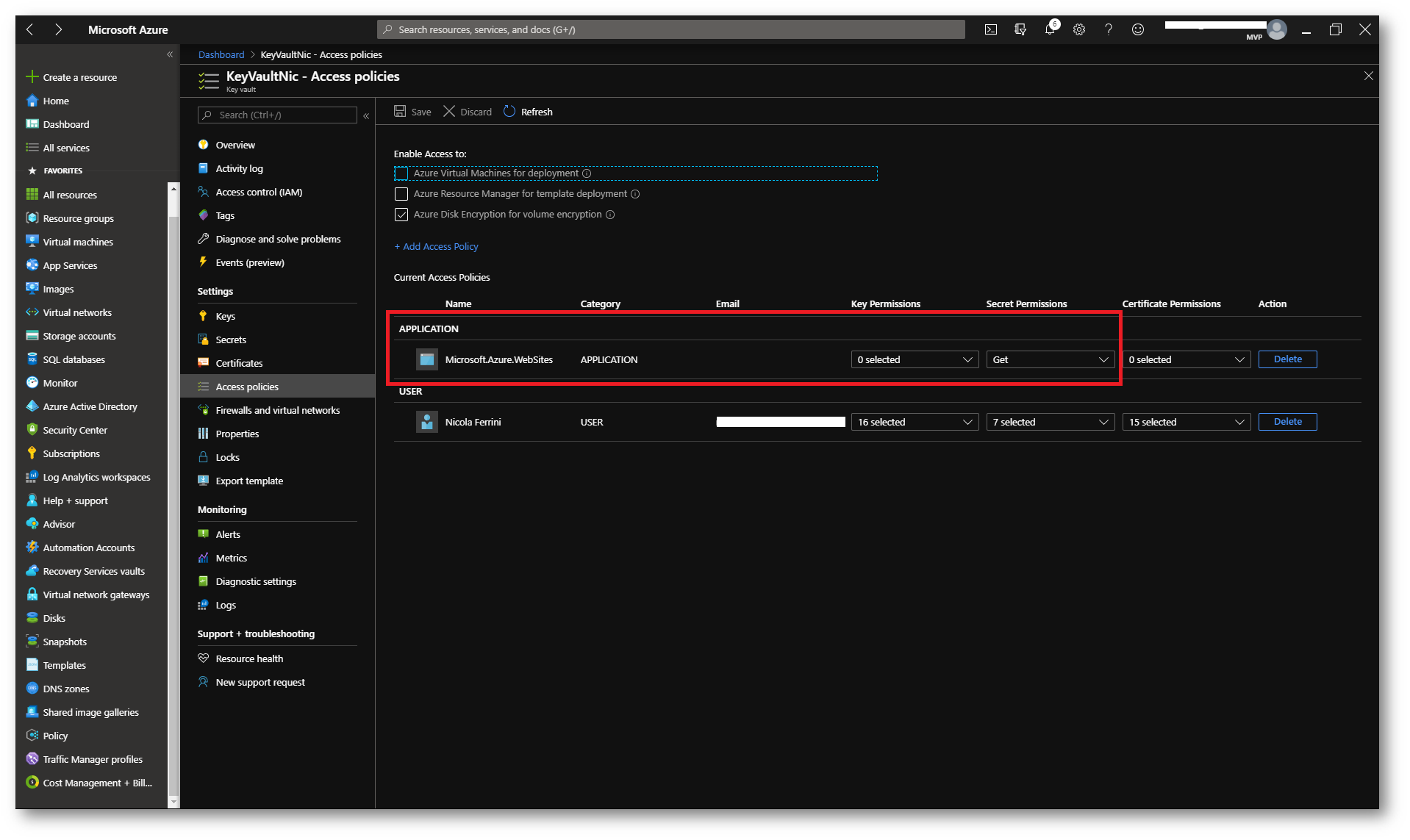Screen dimensions: 1410x840
Task: Delete the Nicola Ferrini access policy
Action: pyautogui.click(x=1287, y=422)
